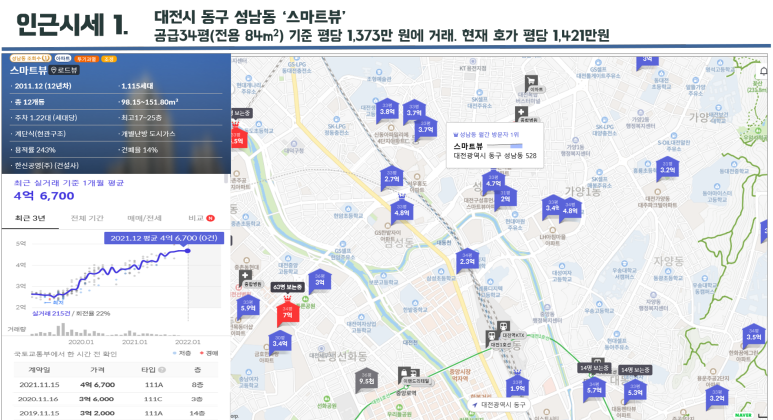Image resolution: width=773 pixels, height=420 pixels.
Task: Click the 대전역 KTX train station icon
Action: pyautogui.click(x=503, y=328)
